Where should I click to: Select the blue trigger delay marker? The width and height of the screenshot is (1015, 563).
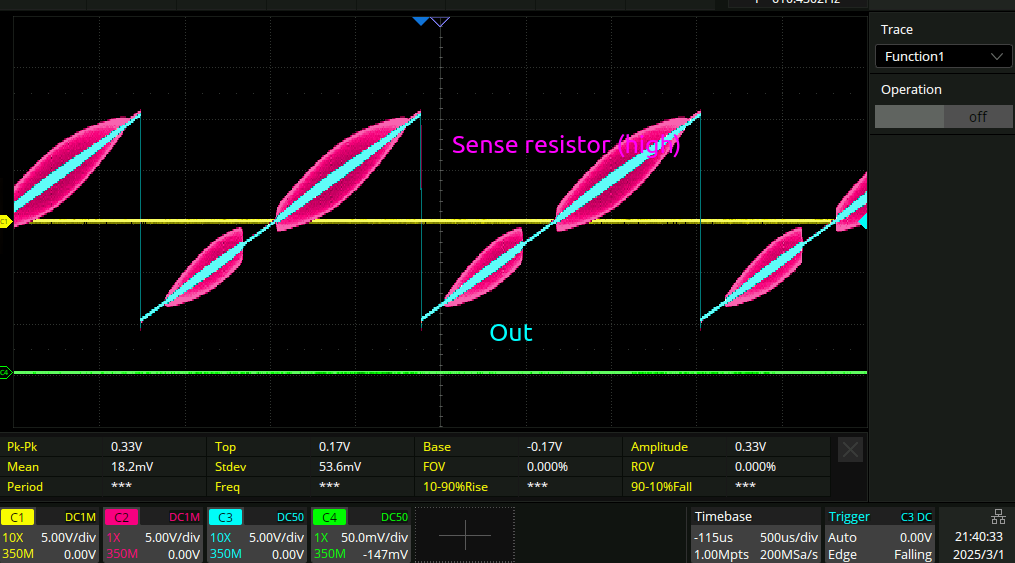(421, 21)
